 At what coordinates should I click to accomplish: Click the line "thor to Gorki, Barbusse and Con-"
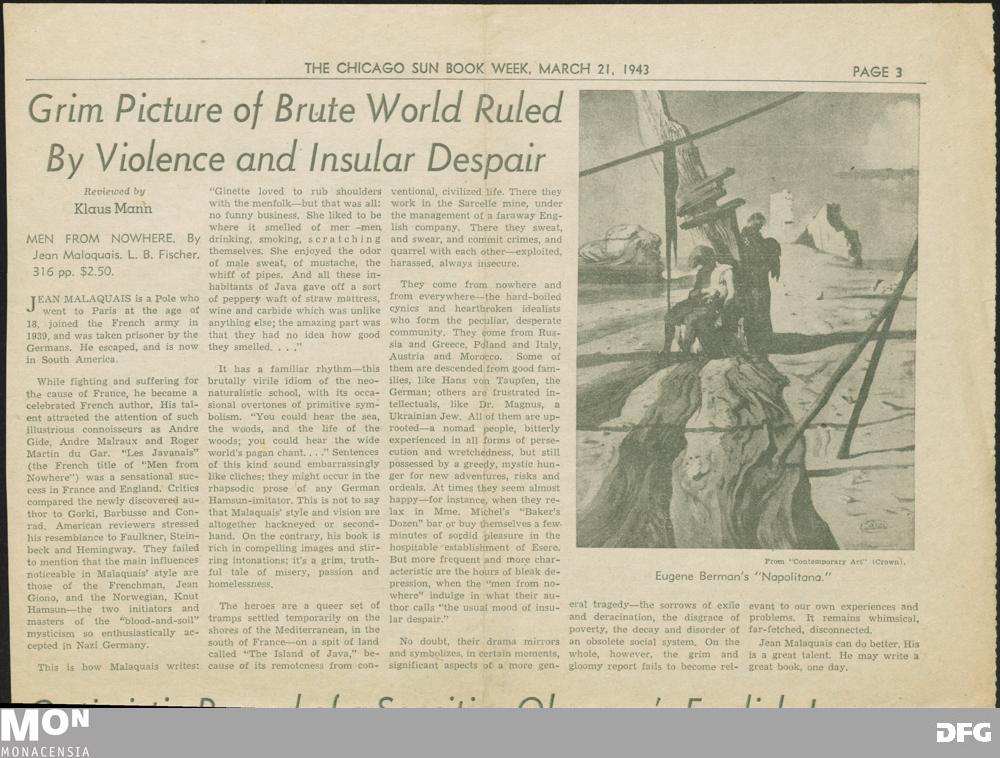tap(112, 513)
